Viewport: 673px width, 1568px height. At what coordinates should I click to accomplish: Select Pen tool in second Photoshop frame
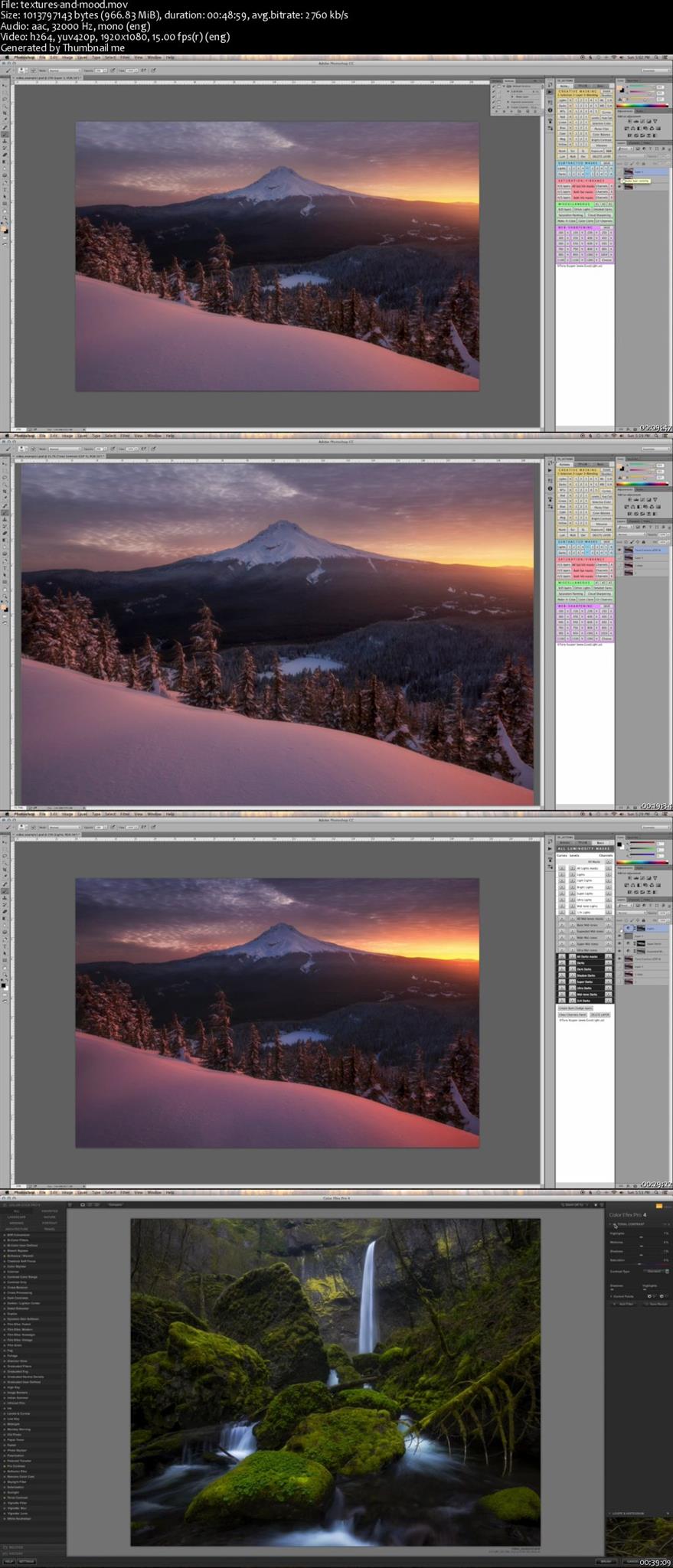click(x=5, y=560)
